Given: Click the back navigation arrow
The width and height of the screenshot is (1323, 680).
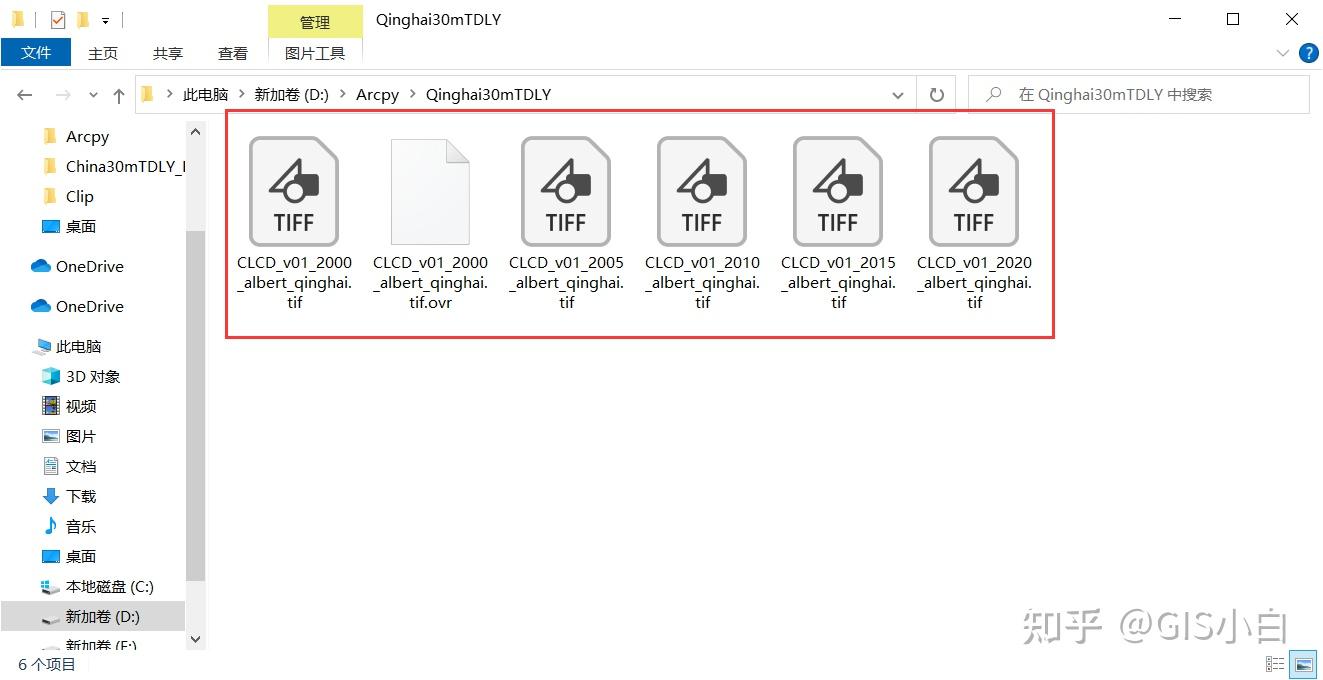Looking at the screenshot, I should [25, 93].
